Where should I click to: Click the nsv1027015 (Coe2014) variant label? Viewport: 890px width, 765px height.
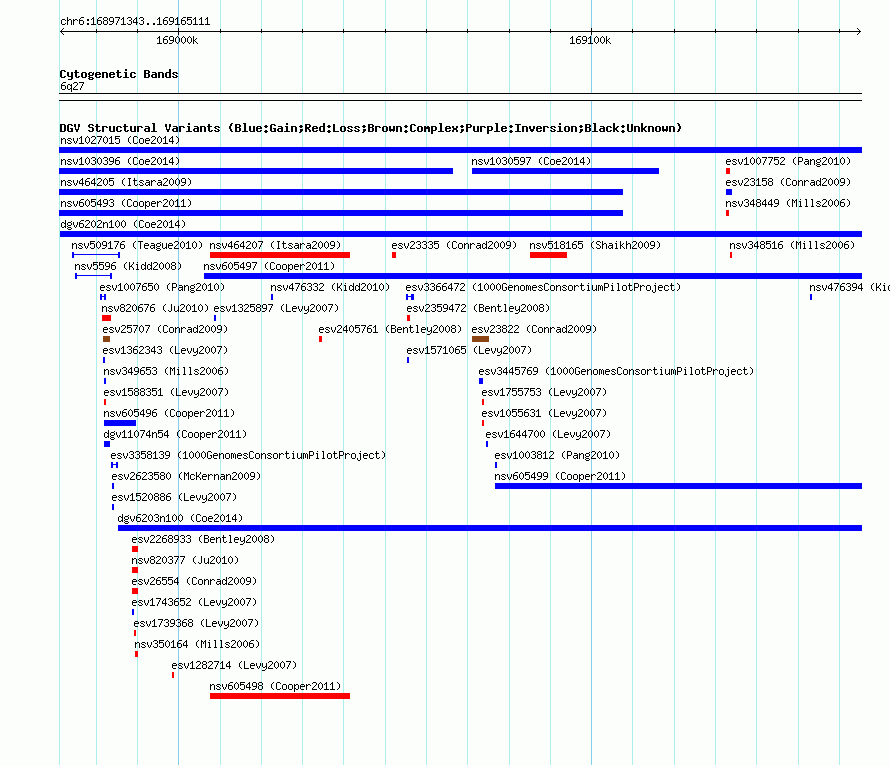tap(120, 140)
